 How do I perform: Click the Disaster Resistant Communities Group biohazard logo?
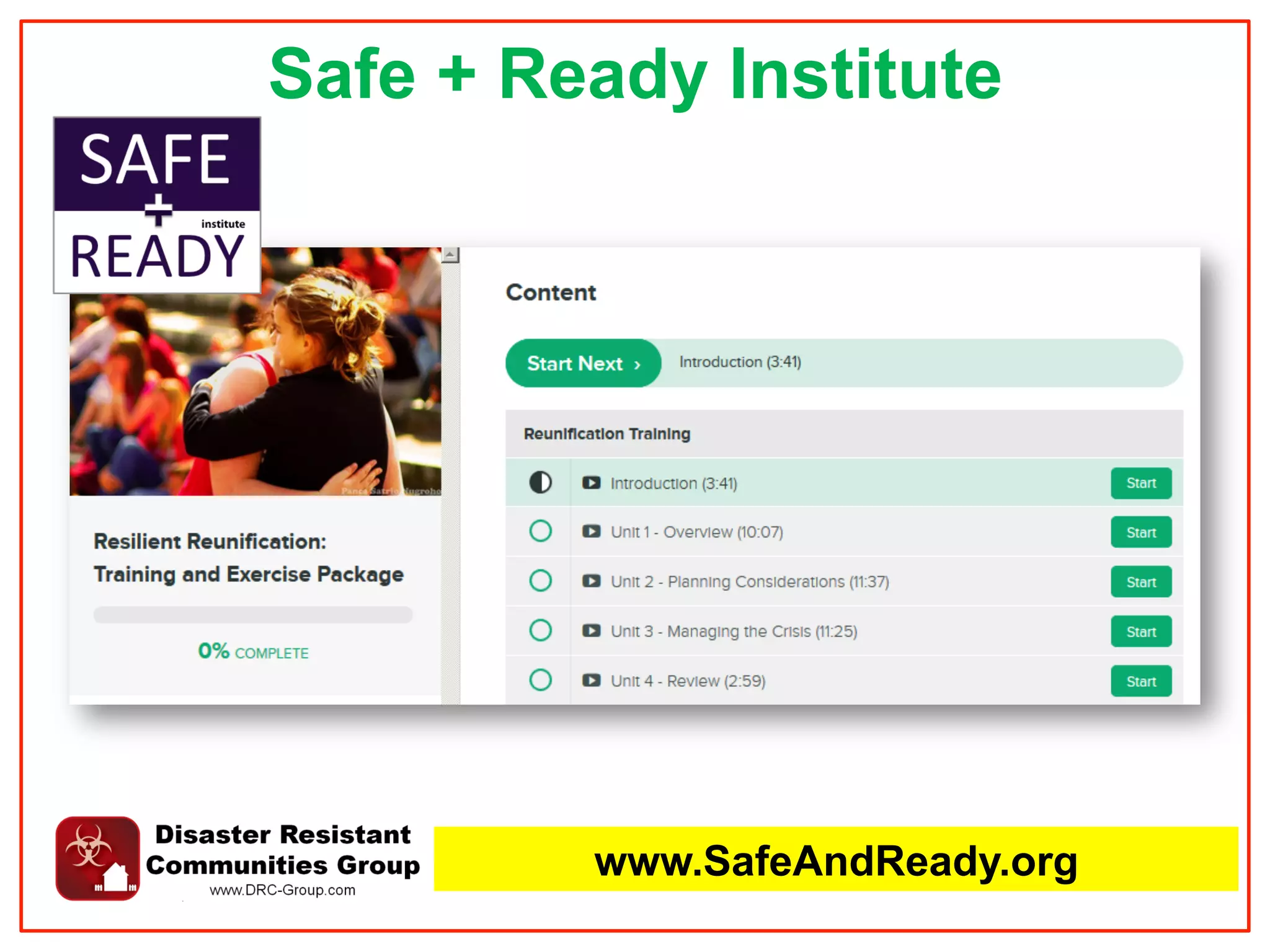(97, 858)
